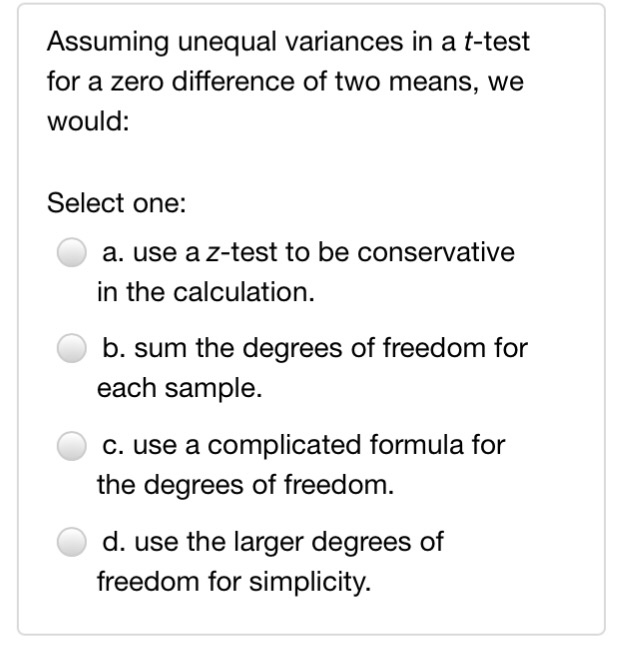This screenshot has height=653, width=633.
Task: Click the word "complicated" in option c
Action: click(x=284, y=446)
